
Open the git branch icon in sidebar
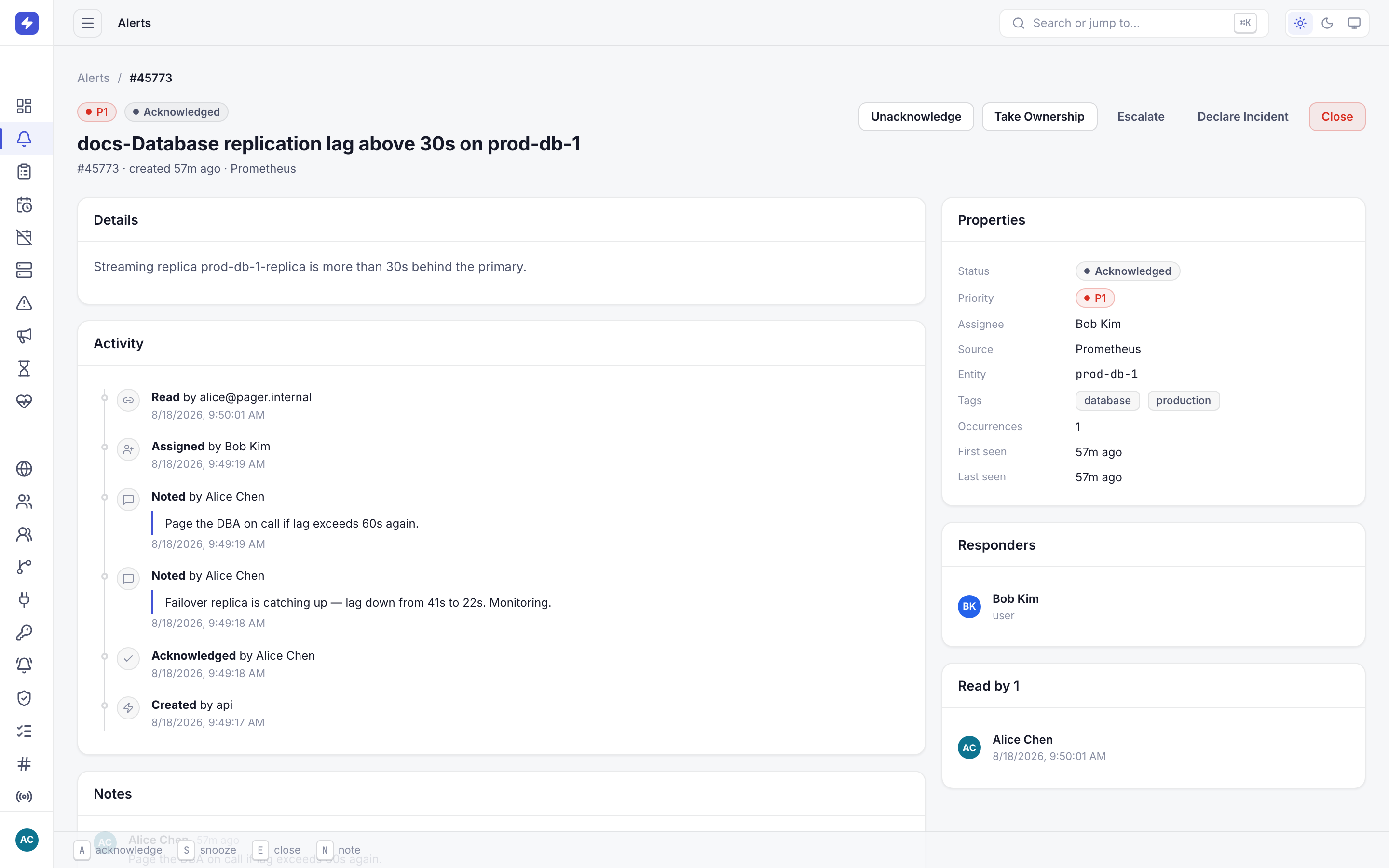pyautogui.click(x=24, y=567)
